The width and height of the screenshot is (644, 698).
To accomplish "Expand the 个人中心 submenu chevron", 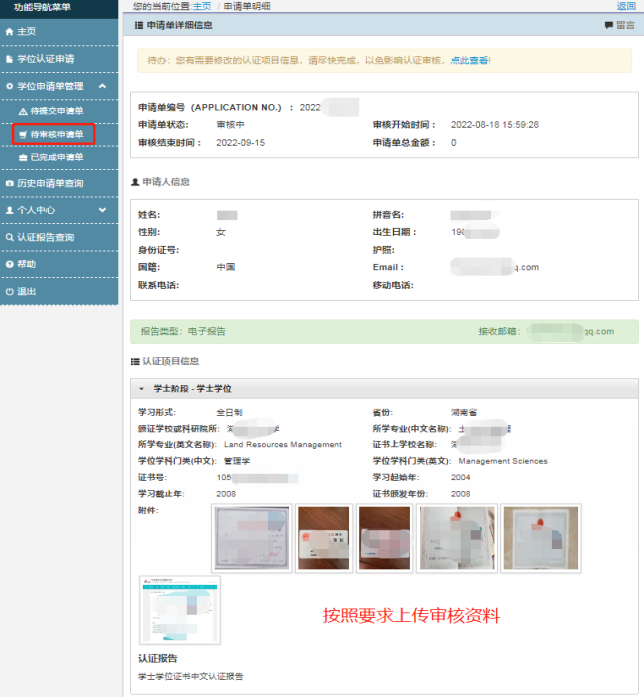I will point(102,210).
